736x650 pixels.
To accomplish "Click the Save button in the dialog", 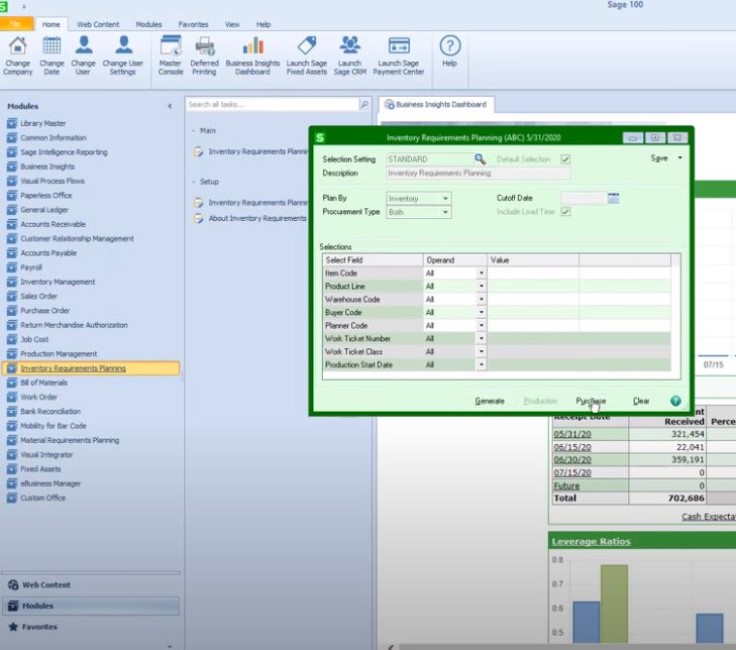I will [659, 158].
